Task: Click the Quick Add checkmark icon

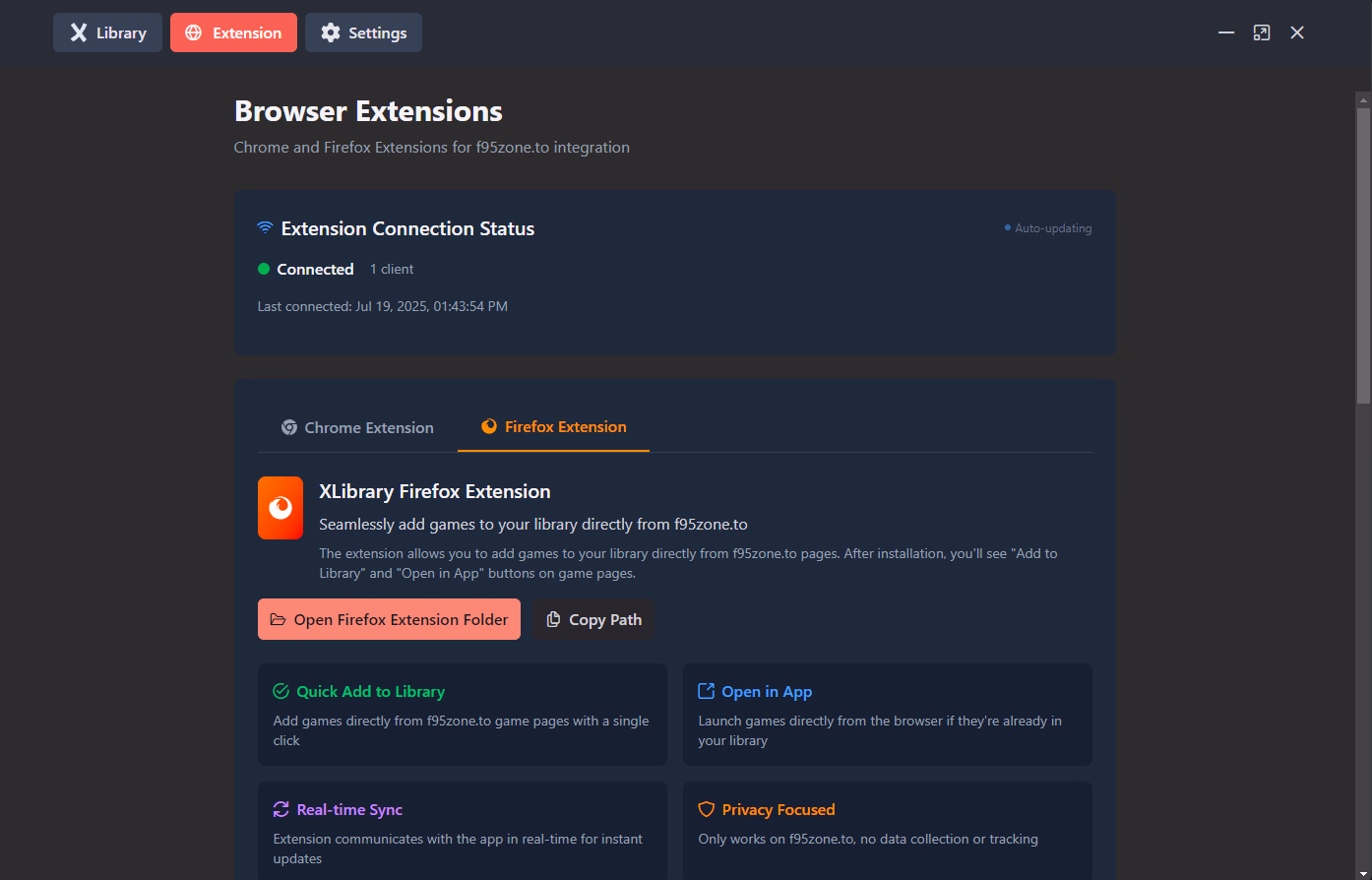Action: [x=281, y=691]
